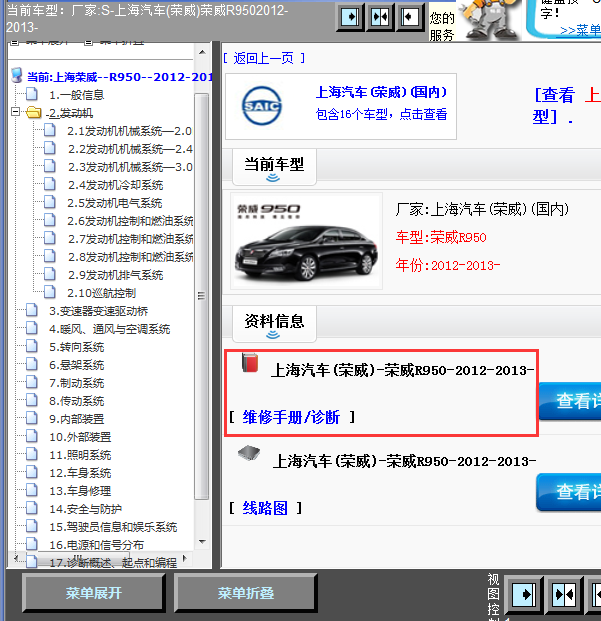Open 5.转向系统
This screenshot has width=601, height=621.
click(76, 347)
